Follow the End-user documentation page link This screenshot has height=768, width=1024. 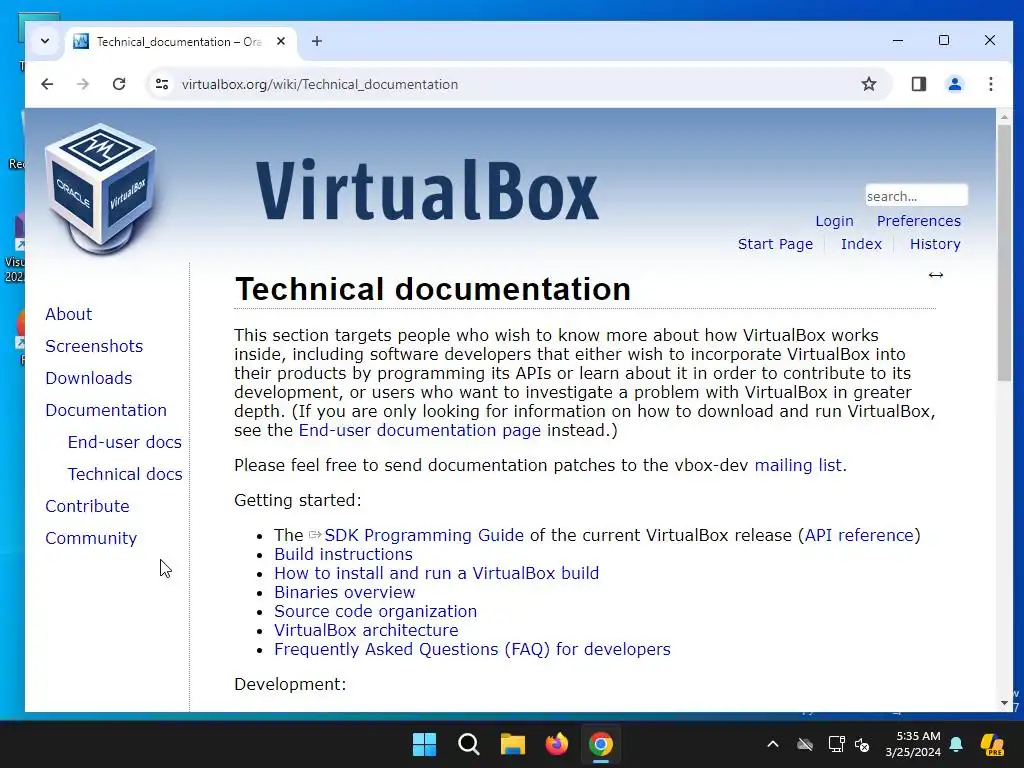pyautogui.click(x=419, y=430)
